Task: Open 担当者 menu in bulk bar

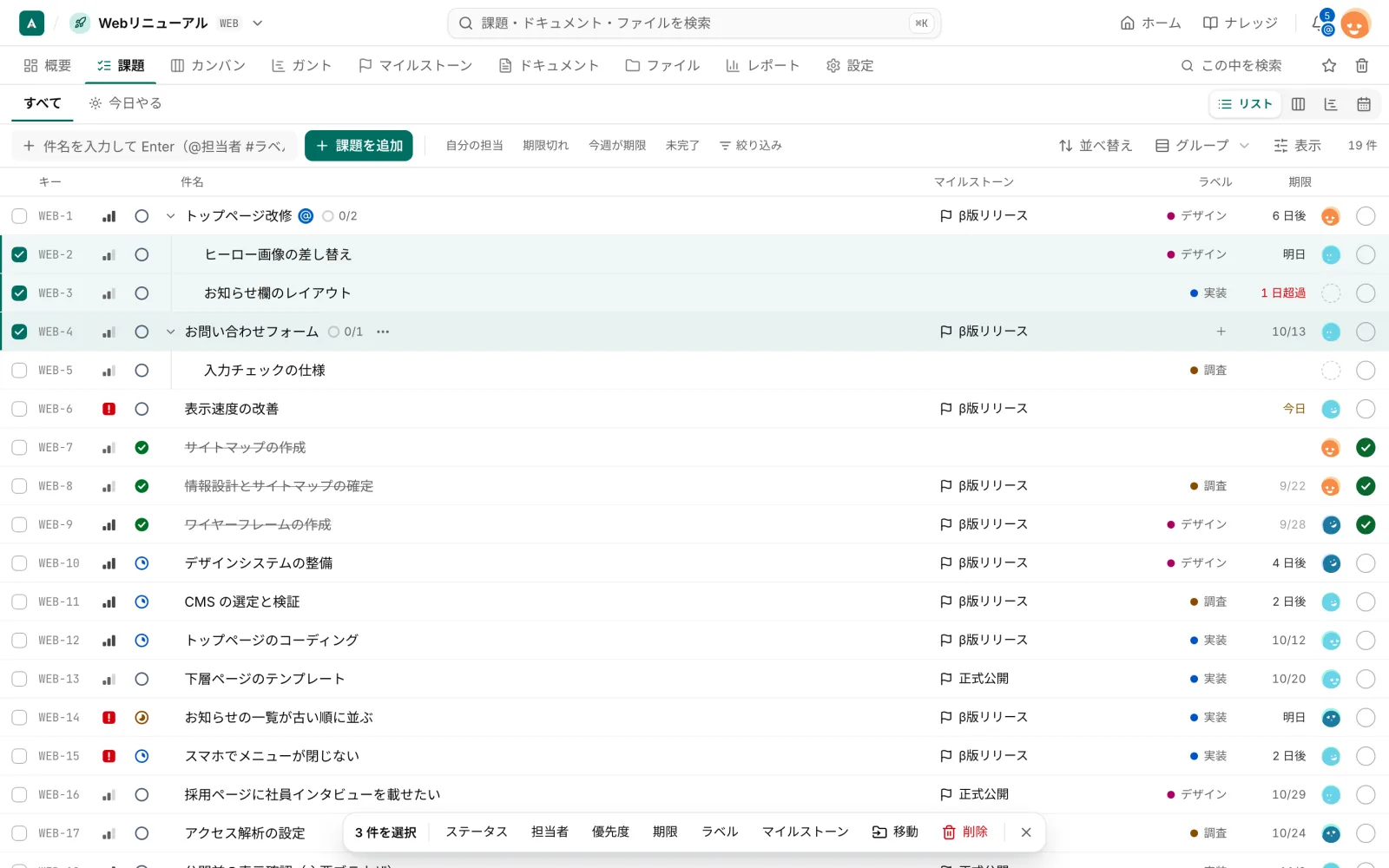Action: pyautogui.click(x=550, y=832)
